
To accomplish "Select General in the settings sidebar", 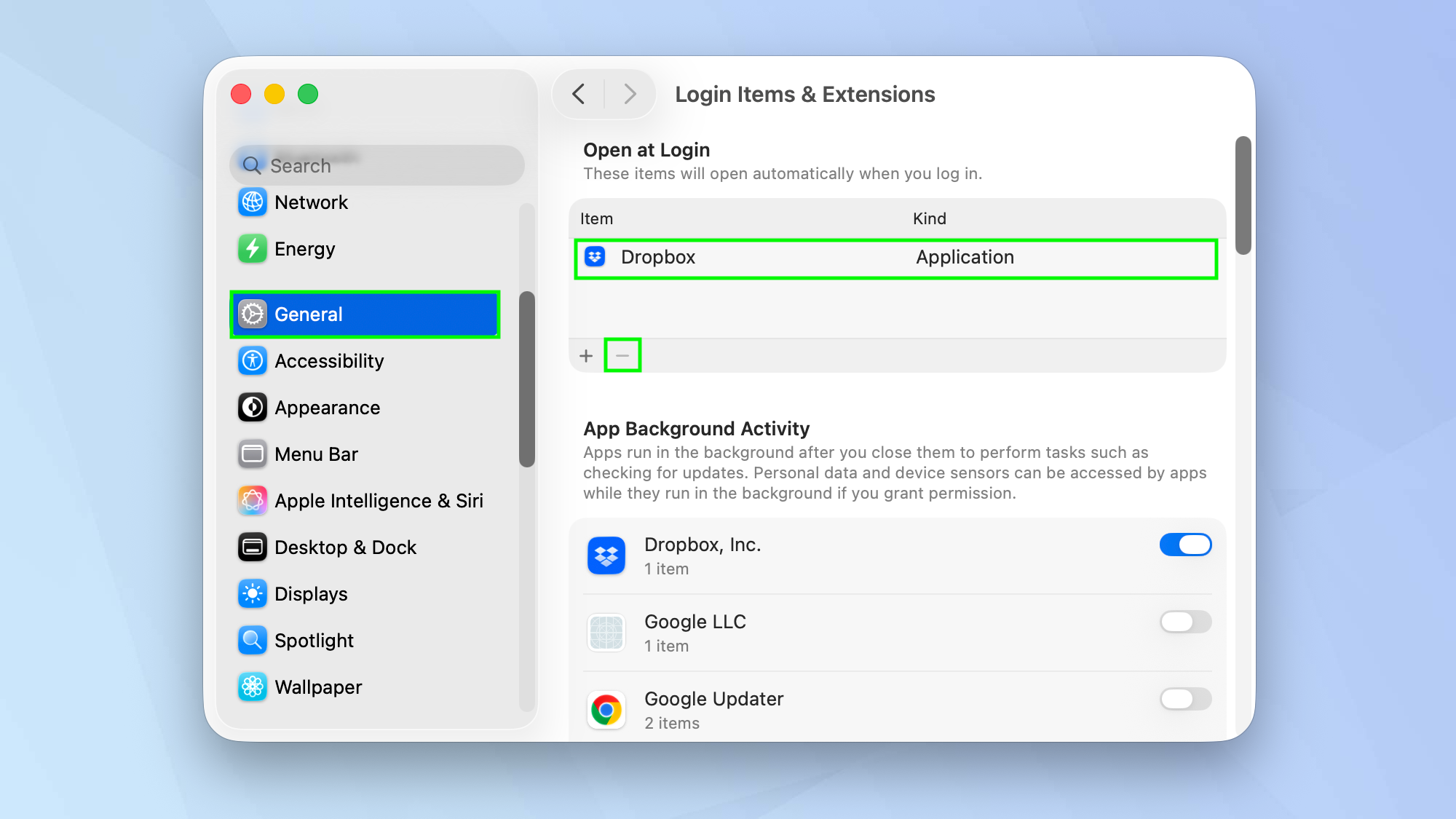I will click(x=309, y=314).
